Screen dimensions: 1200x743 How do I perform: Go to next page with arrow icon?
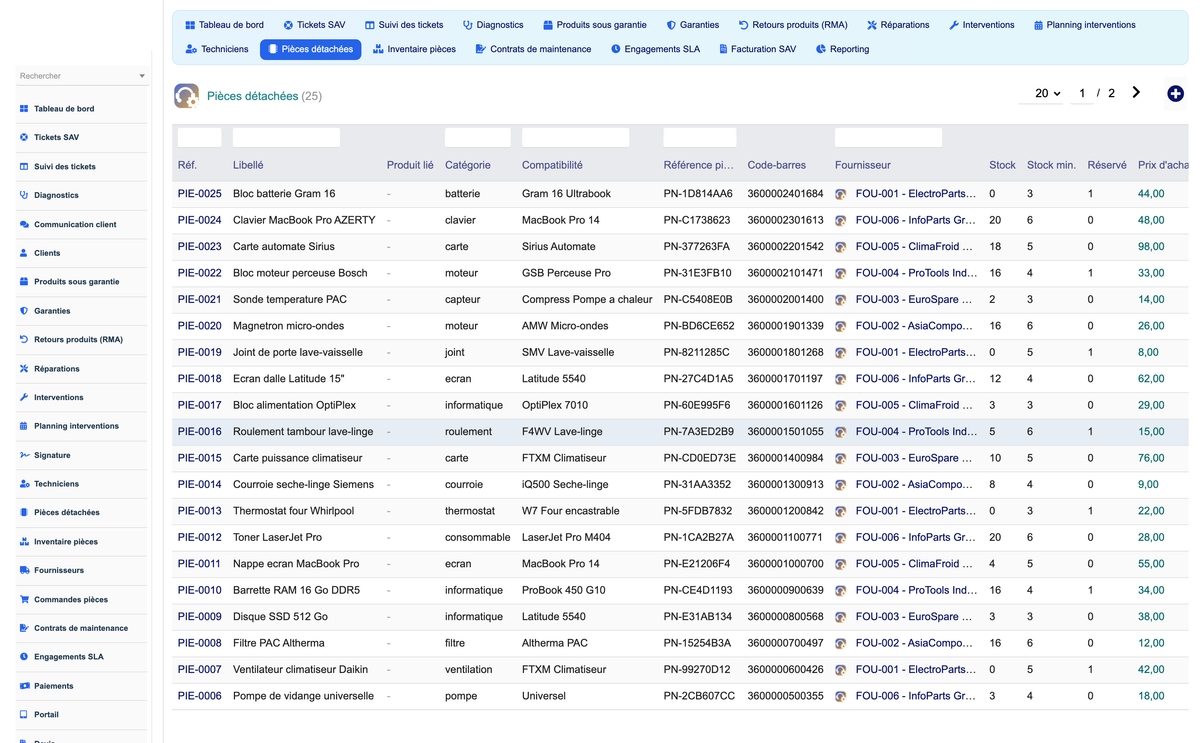1136,93
